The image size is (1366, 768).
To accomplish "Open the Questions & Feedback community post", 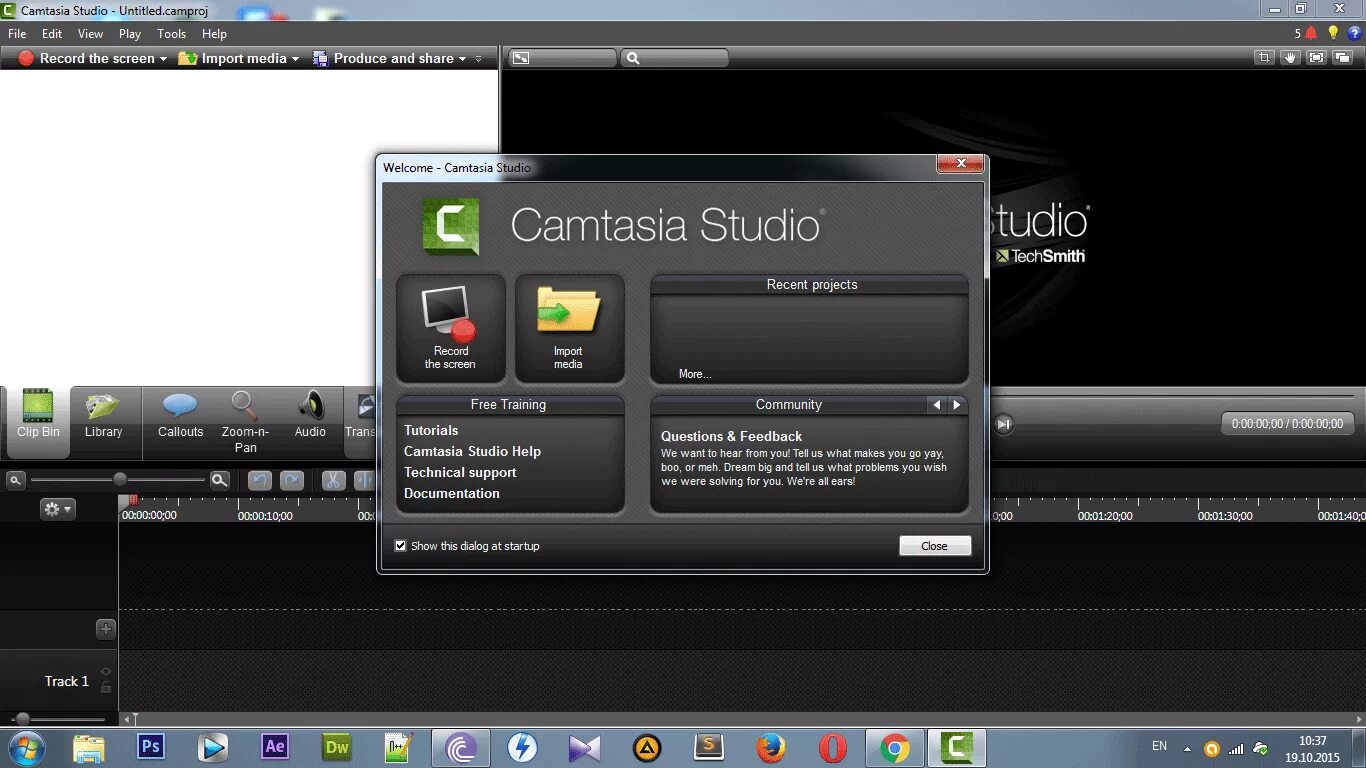I will pos(731,436).
